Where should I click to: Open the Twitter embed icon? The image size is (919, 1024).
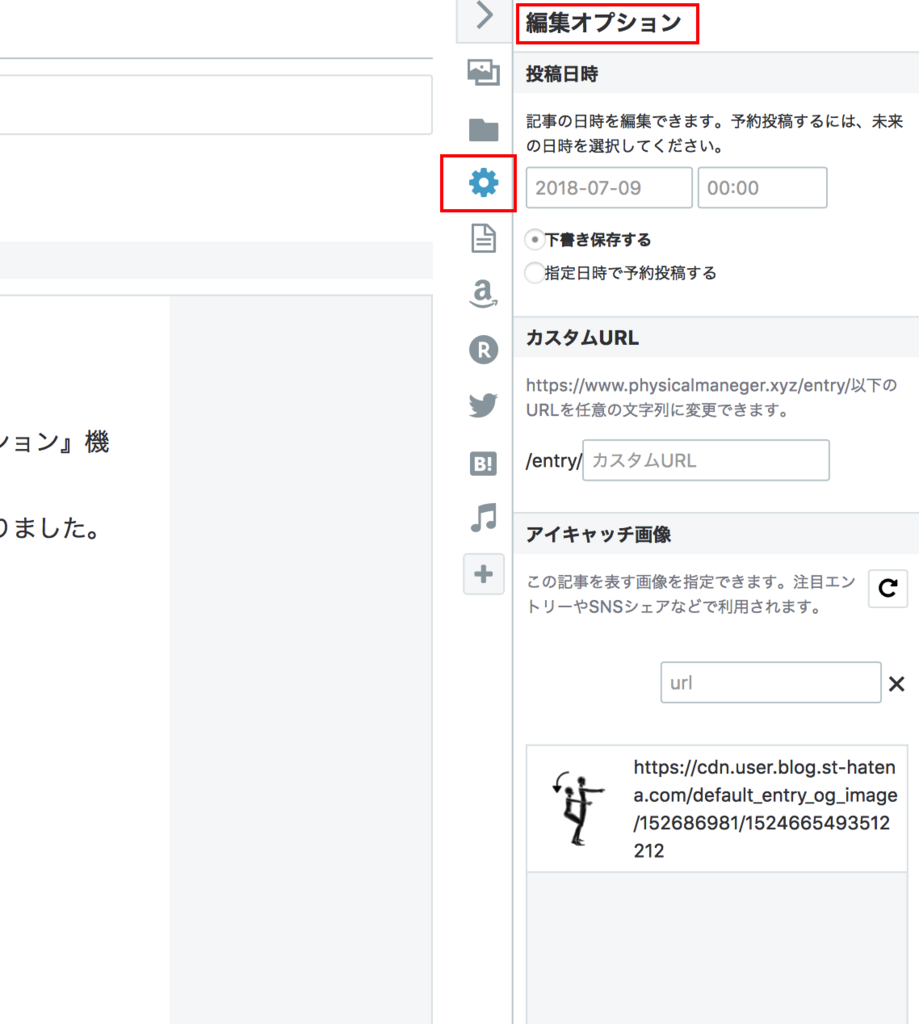[483, 405]
